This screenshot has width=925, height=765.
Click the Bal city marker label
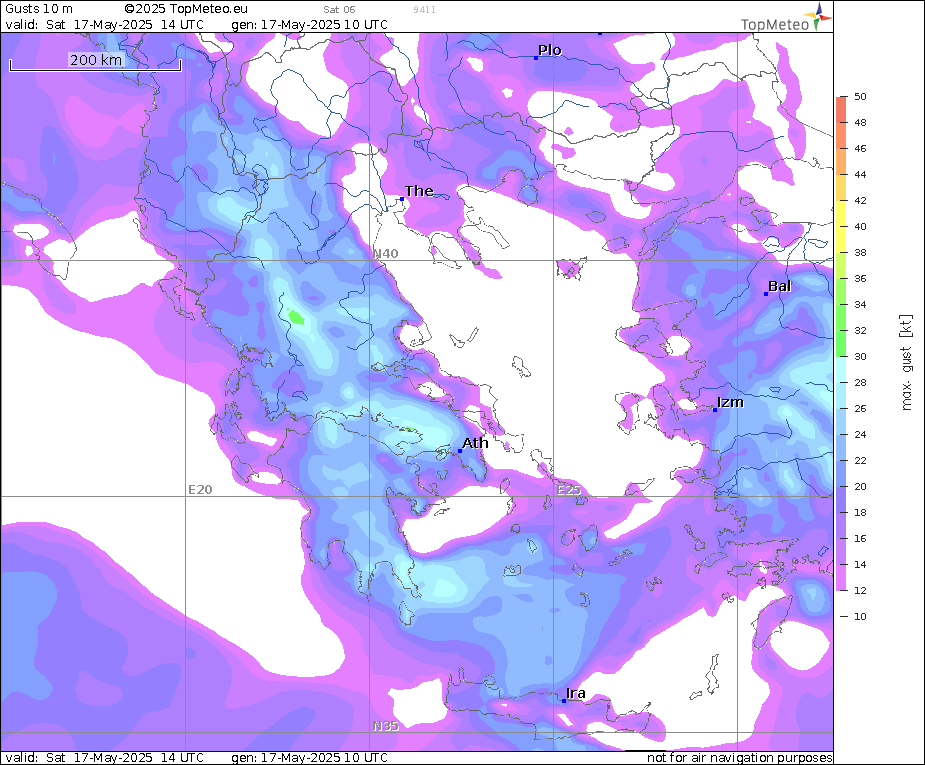[779, 286]
